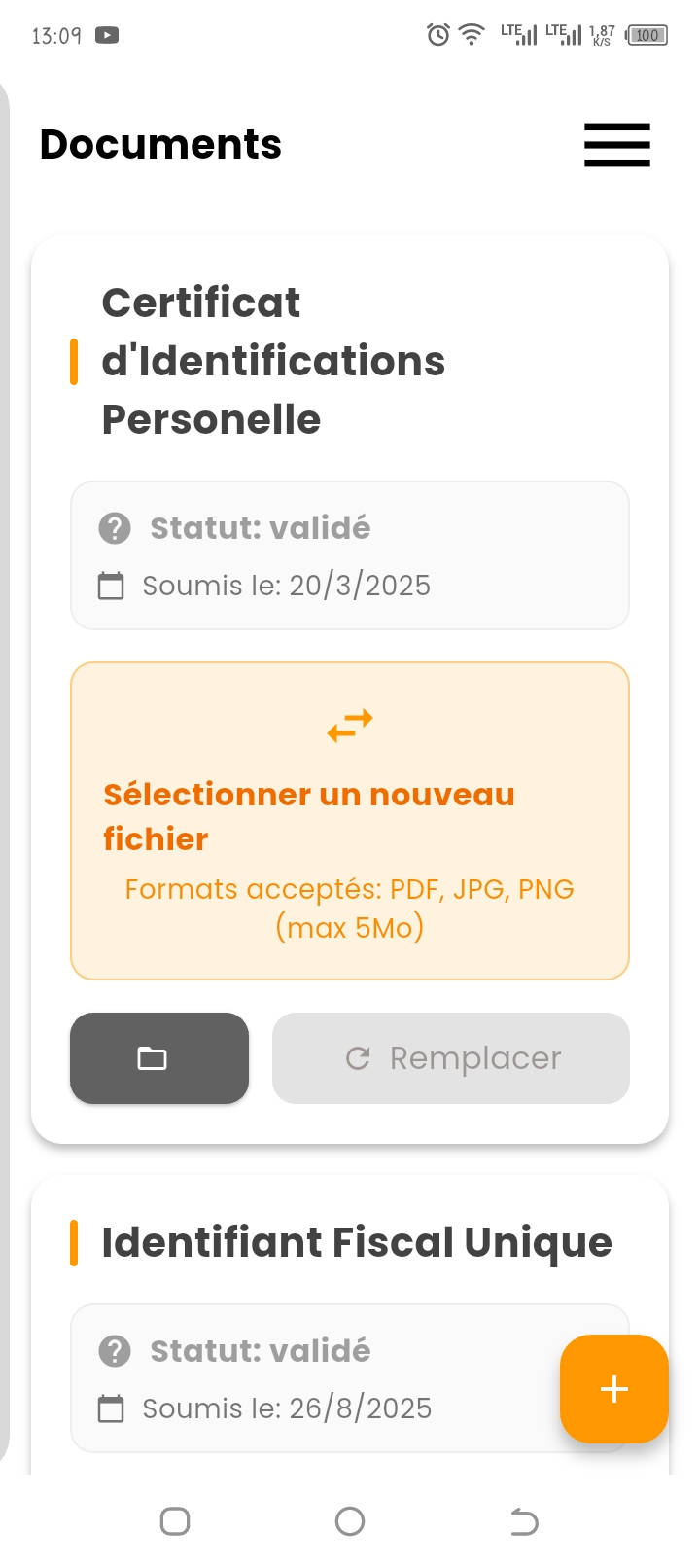Tap the swap arrows icon

click(x=350, y=726)
